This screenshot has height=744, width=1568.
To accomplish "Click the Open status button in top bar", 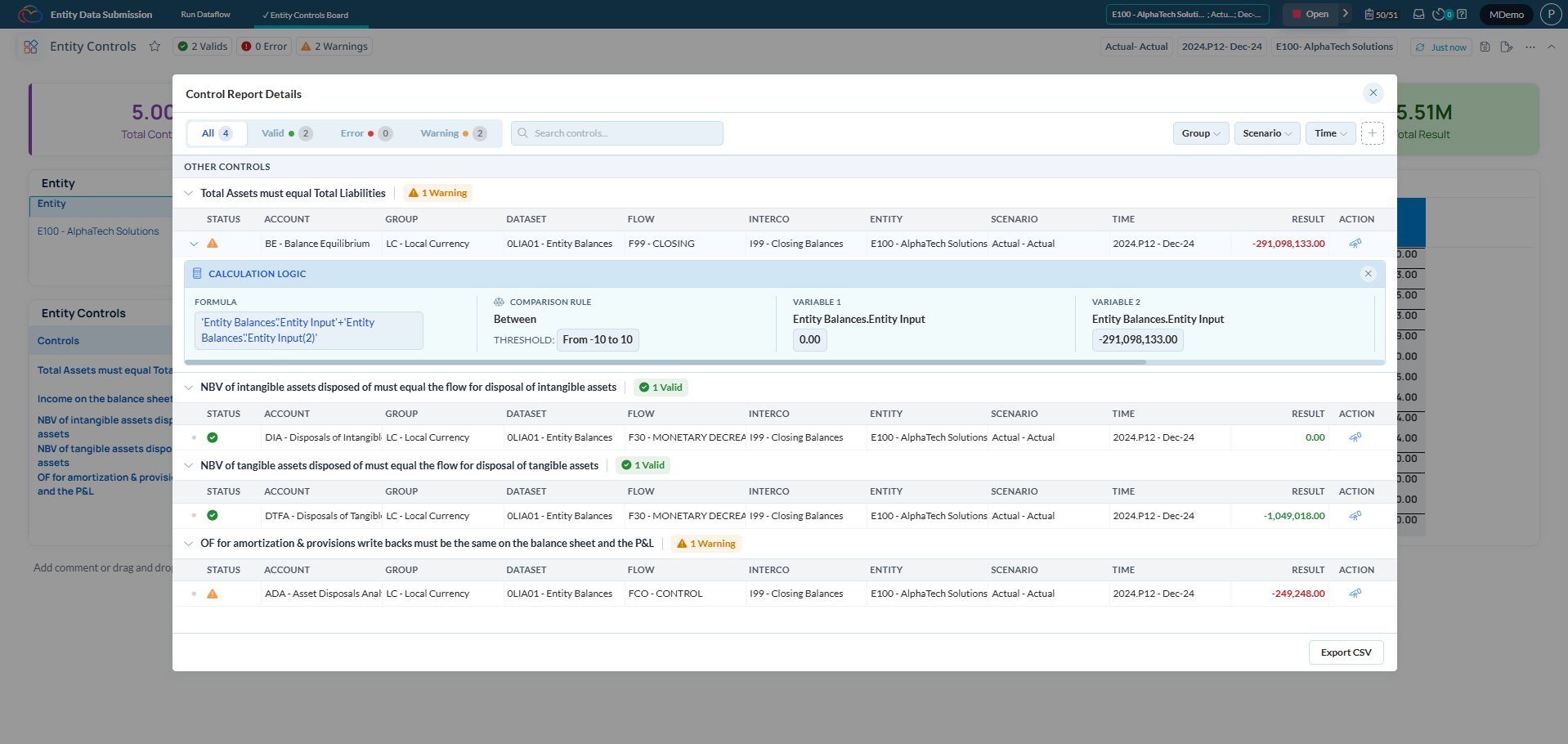I will (x=1309, y=14).
